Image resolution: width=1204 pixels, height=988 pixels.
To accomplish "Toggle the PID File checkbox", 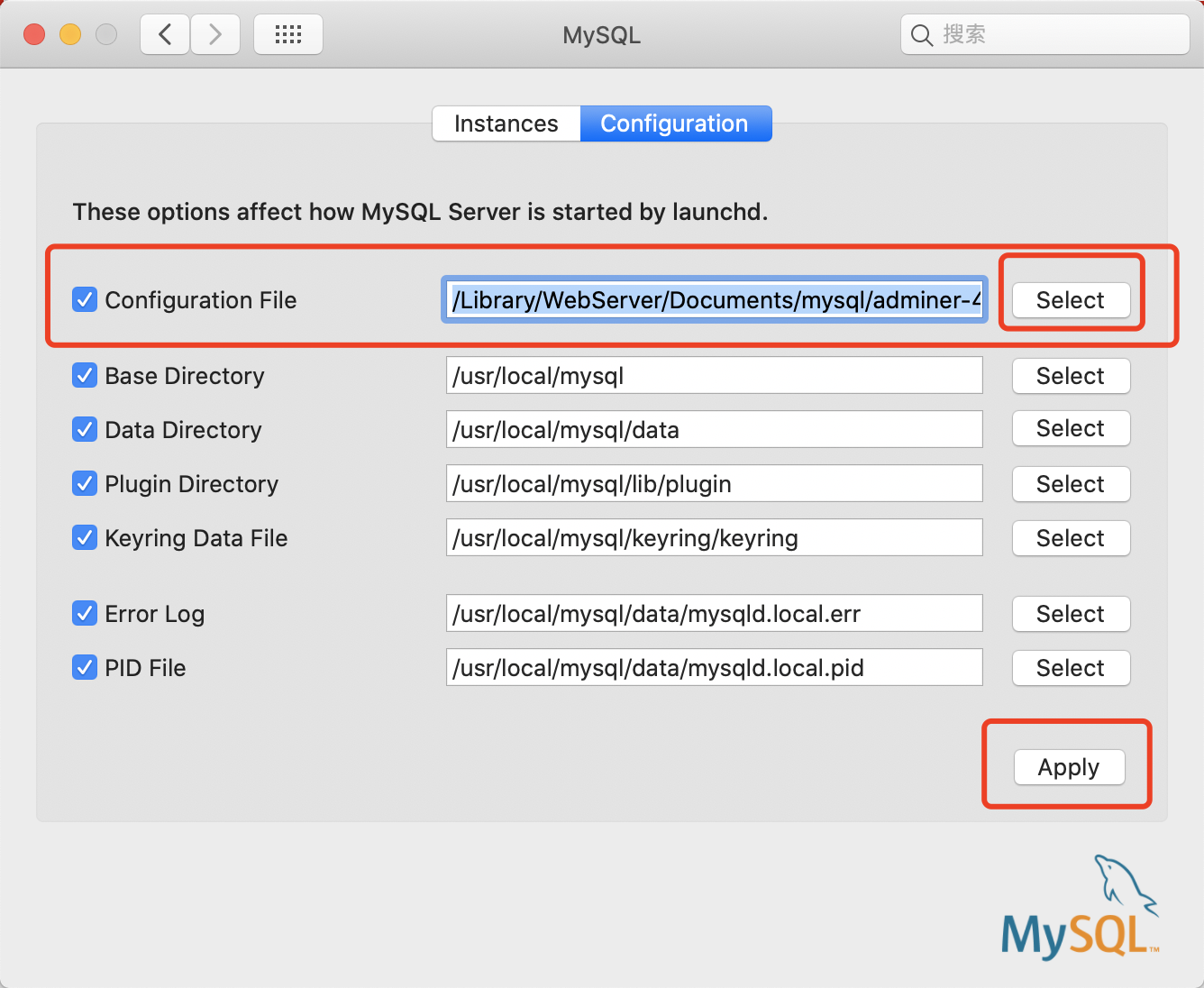I will pos(85,667).
